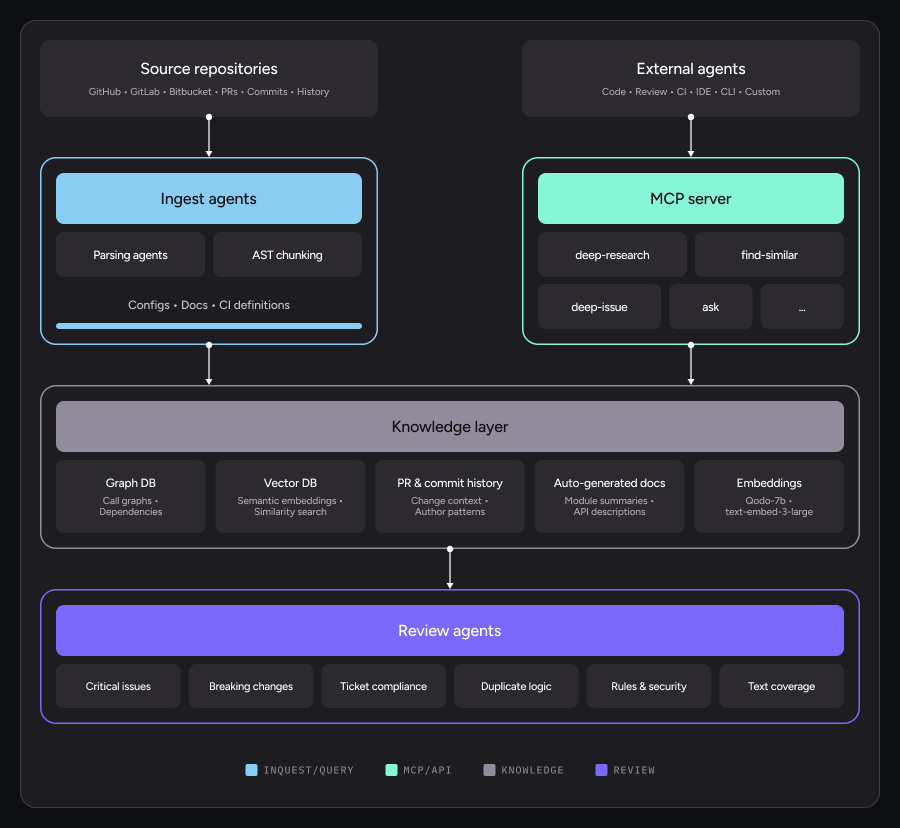
Task: Click the GitHub • GitLab • Bitbucket subtitle
Action: (209, 92)
